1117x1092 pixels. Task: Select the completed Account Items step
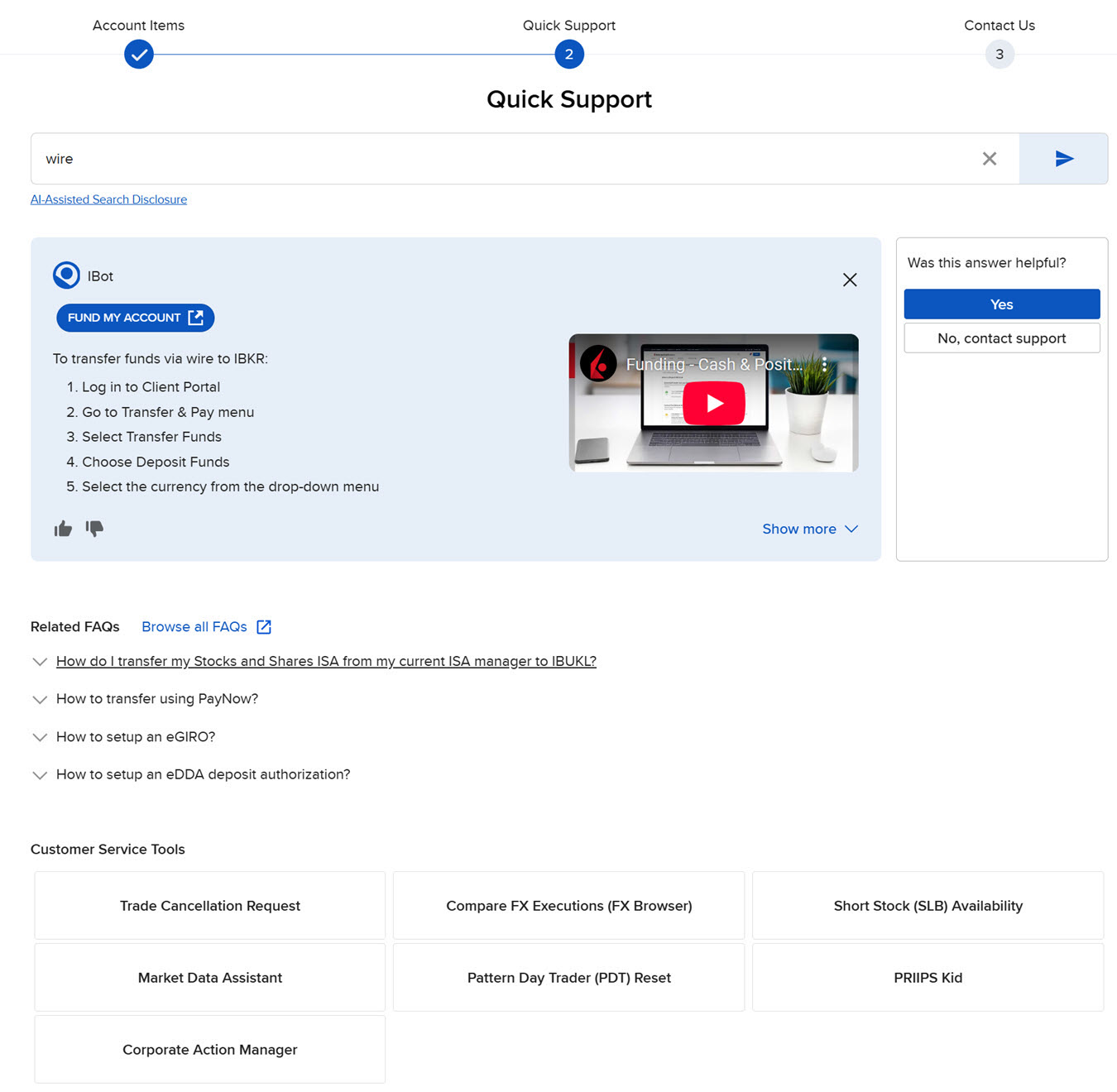coord(138,54)
